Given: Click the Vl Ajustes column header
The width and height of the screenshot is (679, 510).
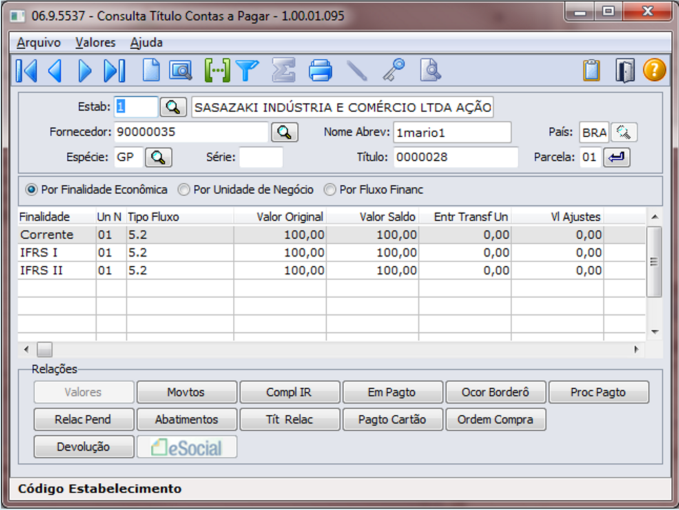Looking at the screenshot, I should coord(558,216).
